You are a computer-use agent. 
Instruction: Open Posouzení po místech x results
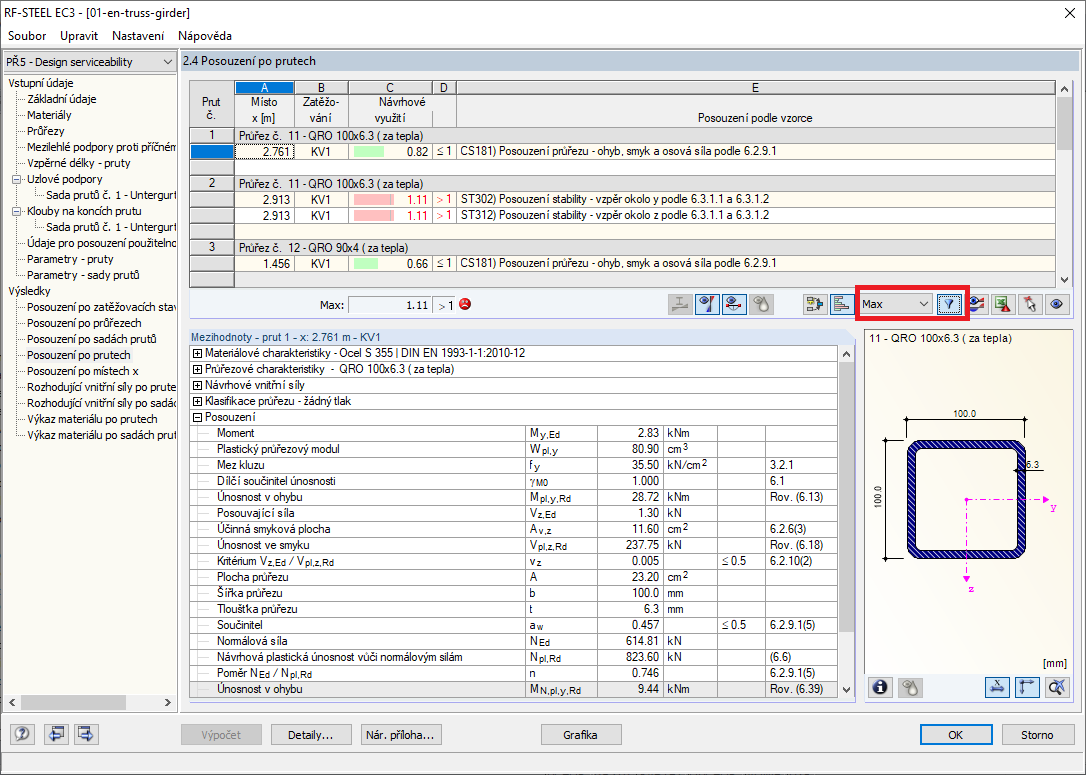pyautogui.click(x=82, y=371)
